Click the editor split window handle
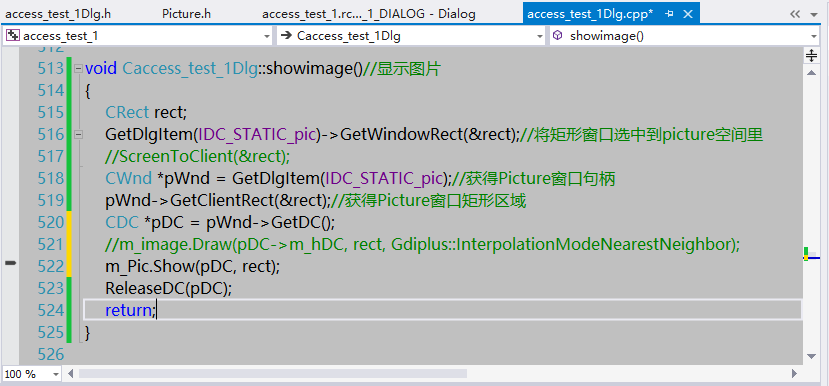The height and width of the screenshot is (386, 829). (x=811, y=55)
